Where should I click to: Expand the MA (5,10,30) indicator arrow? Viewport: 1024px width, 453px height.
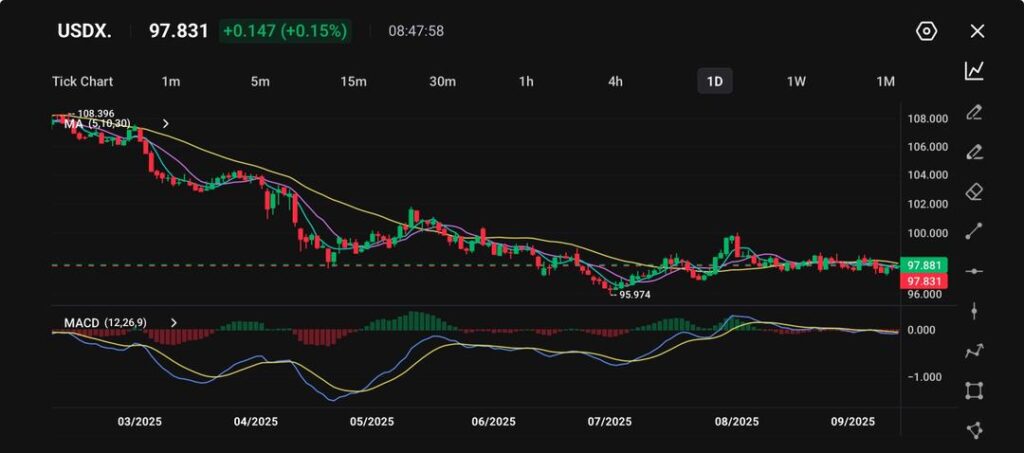click(166, 124)
